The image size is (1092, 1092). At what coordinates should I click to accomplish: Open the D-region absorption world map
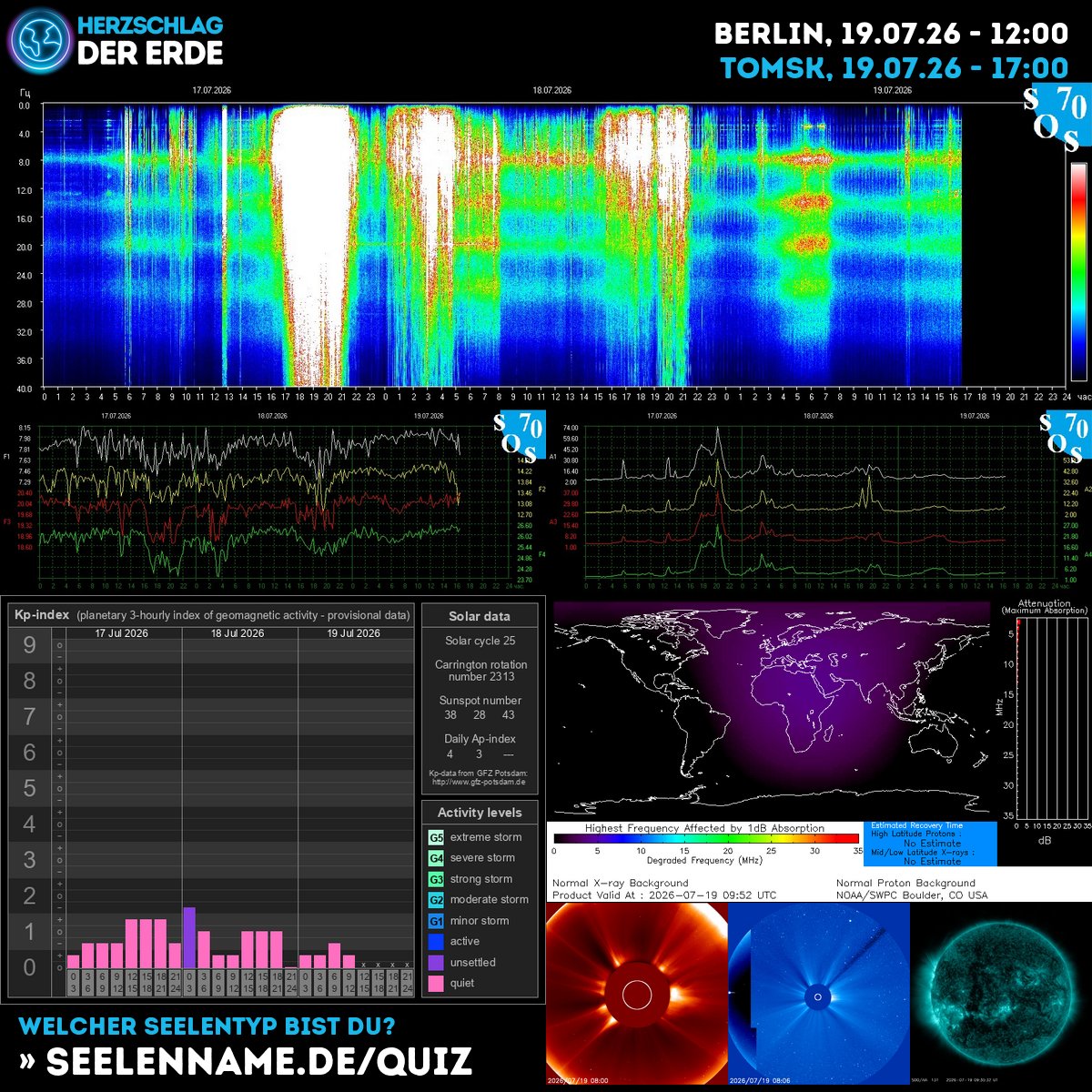coord(770,708)
